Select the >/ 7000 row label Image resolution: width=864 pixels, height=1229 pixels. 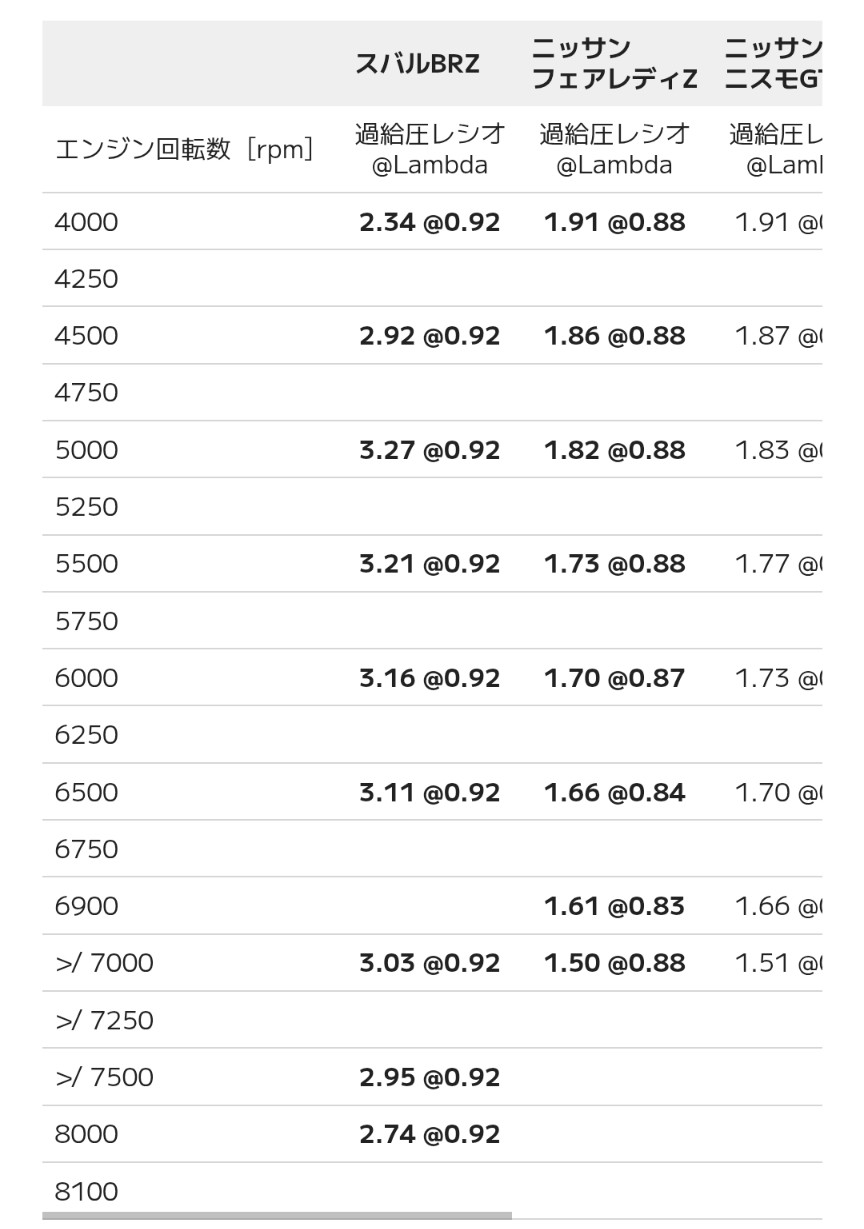(x=104, y=963)
